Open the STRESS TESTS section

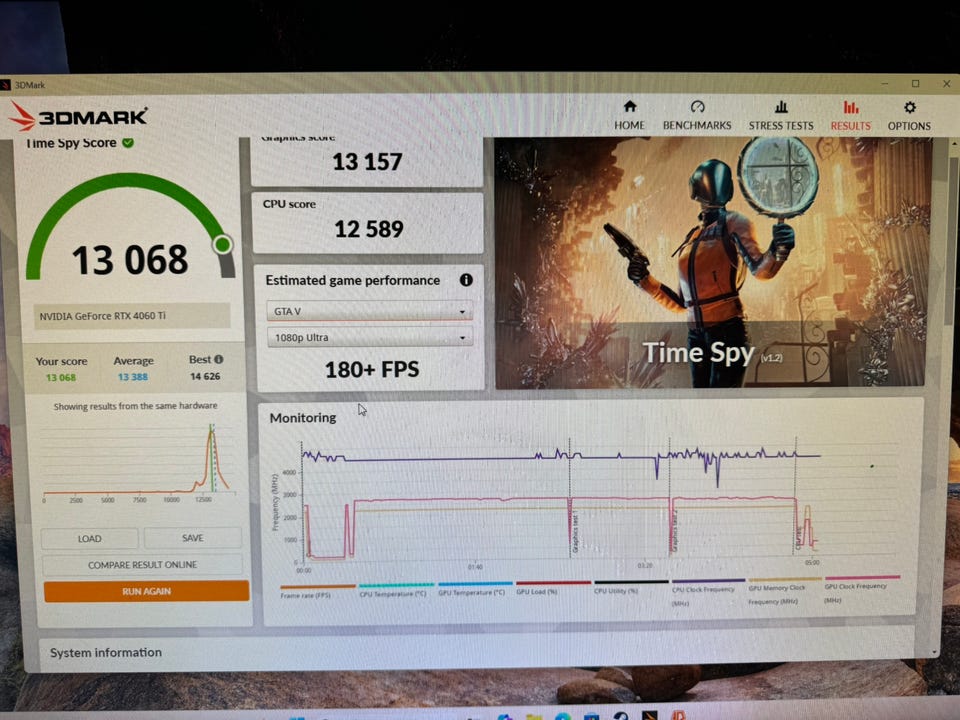781,116
